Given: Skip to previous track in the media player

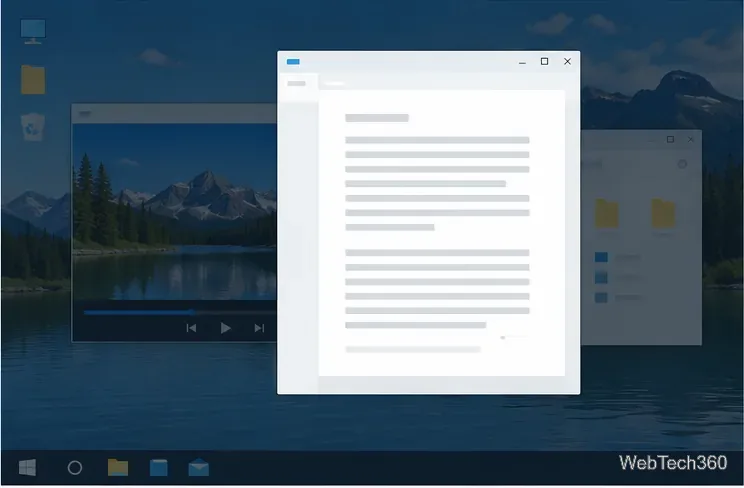Looking at the screenshot, I should coord(191,328).
